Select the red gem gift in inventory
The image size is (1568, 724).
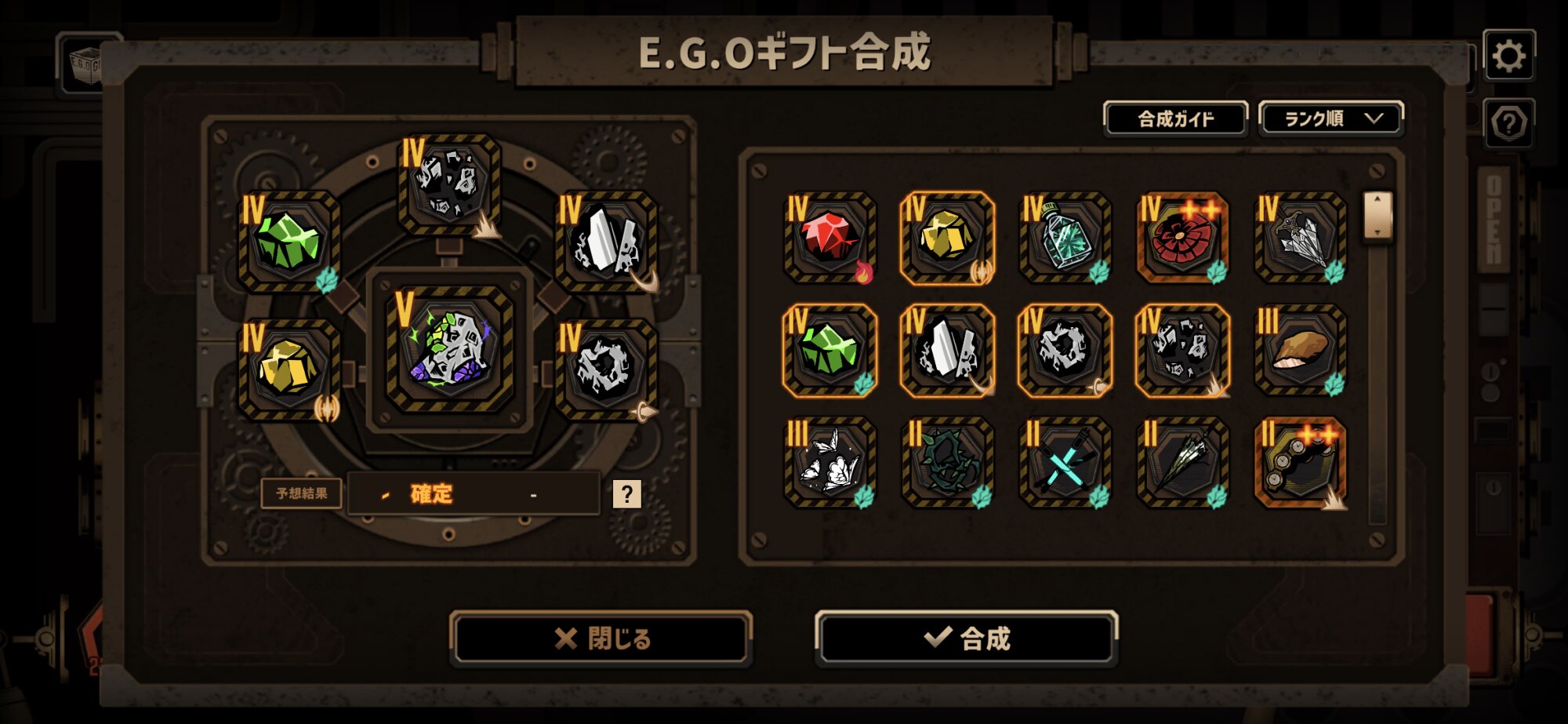point(829,238)
